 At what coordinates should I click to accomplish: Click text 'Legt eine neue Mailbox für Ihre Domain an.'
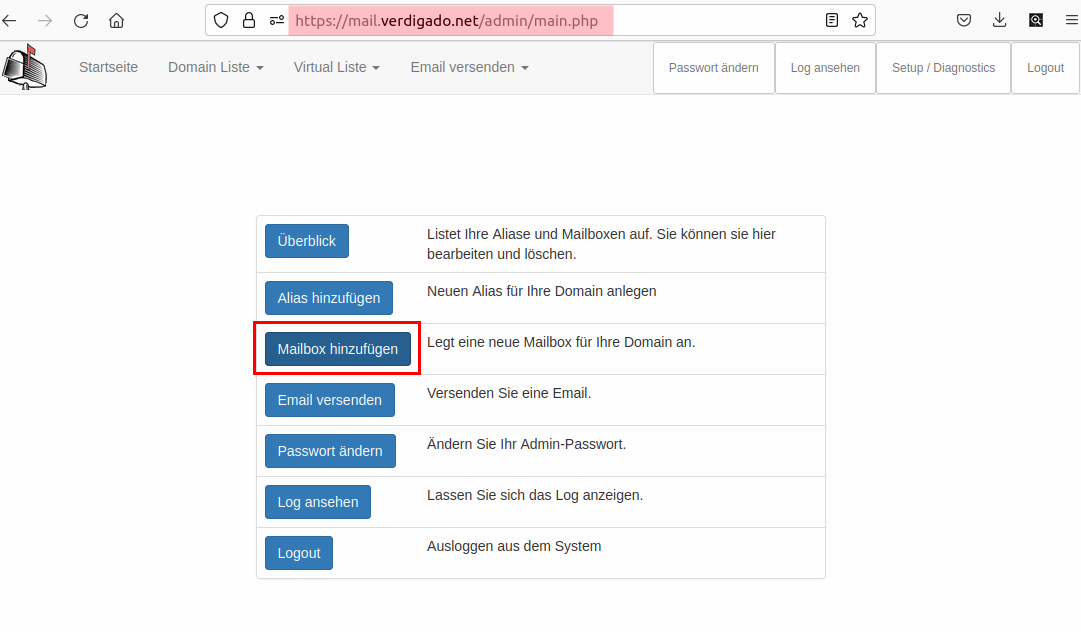pos(560,343)
